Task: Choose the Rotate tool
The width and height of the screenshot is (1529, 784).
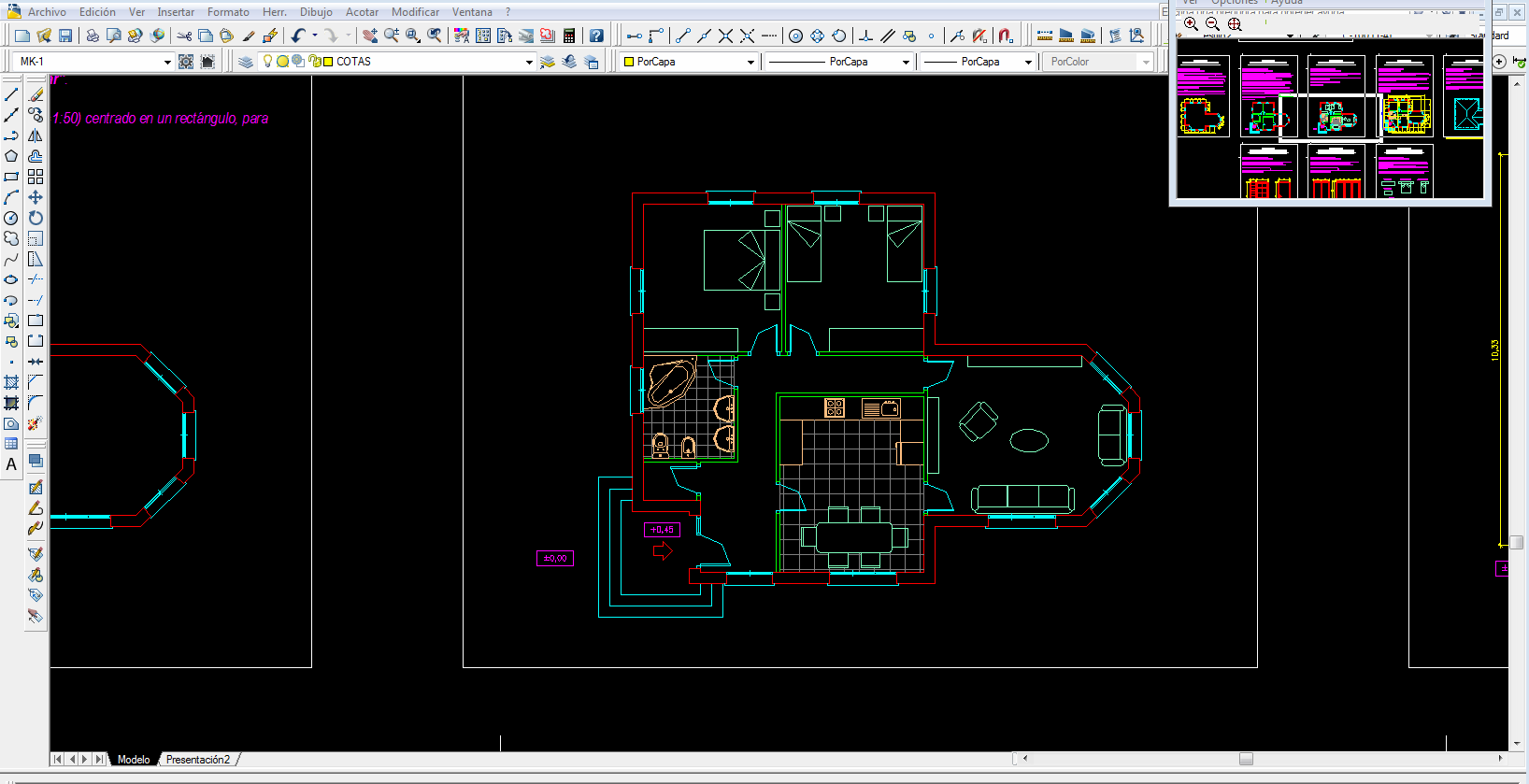Action: pyautogui.click(x=36, y=218)
